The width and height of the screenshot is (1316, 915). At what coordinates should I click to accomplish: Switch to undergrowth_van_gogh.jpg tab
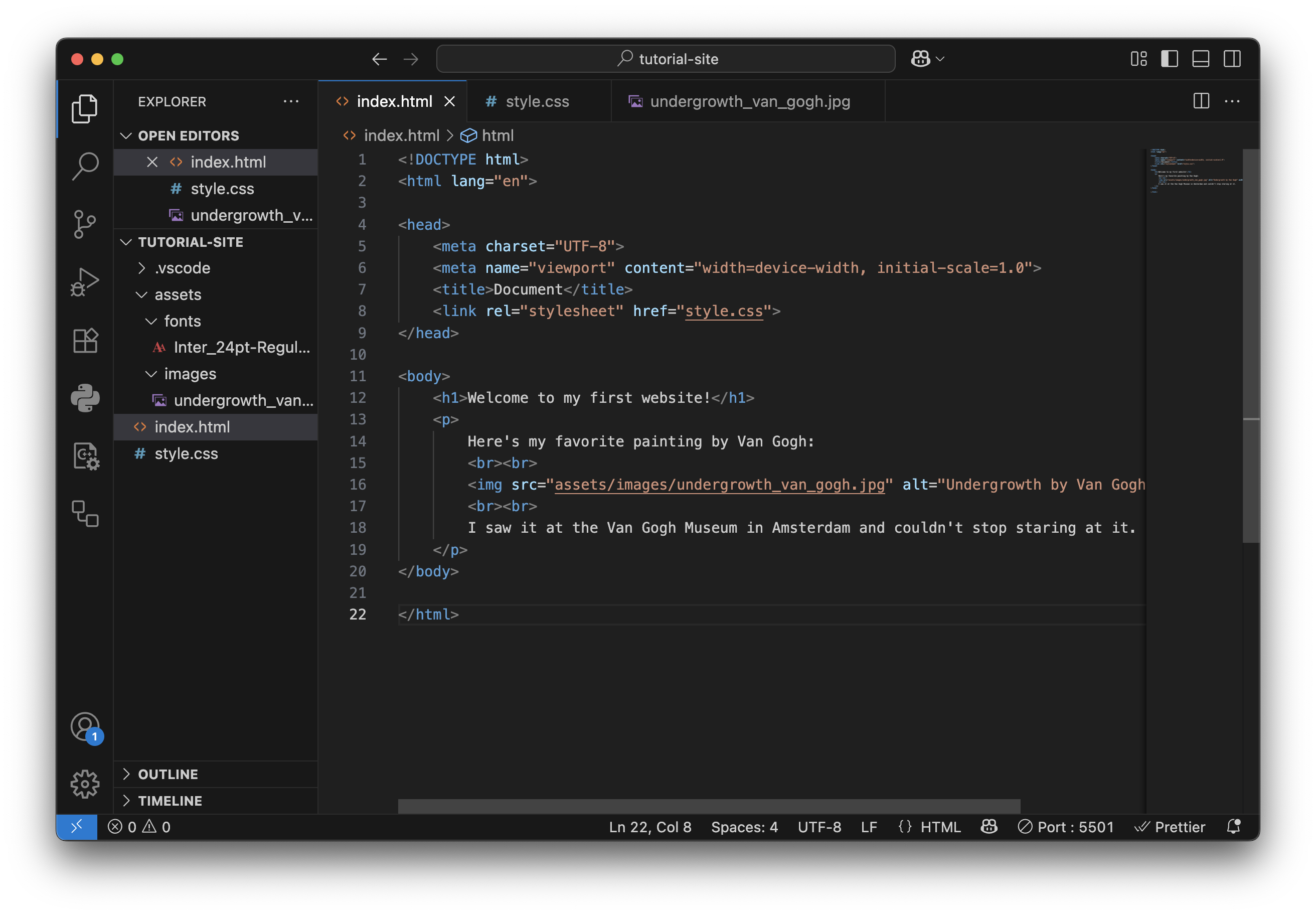pos(748,101)
